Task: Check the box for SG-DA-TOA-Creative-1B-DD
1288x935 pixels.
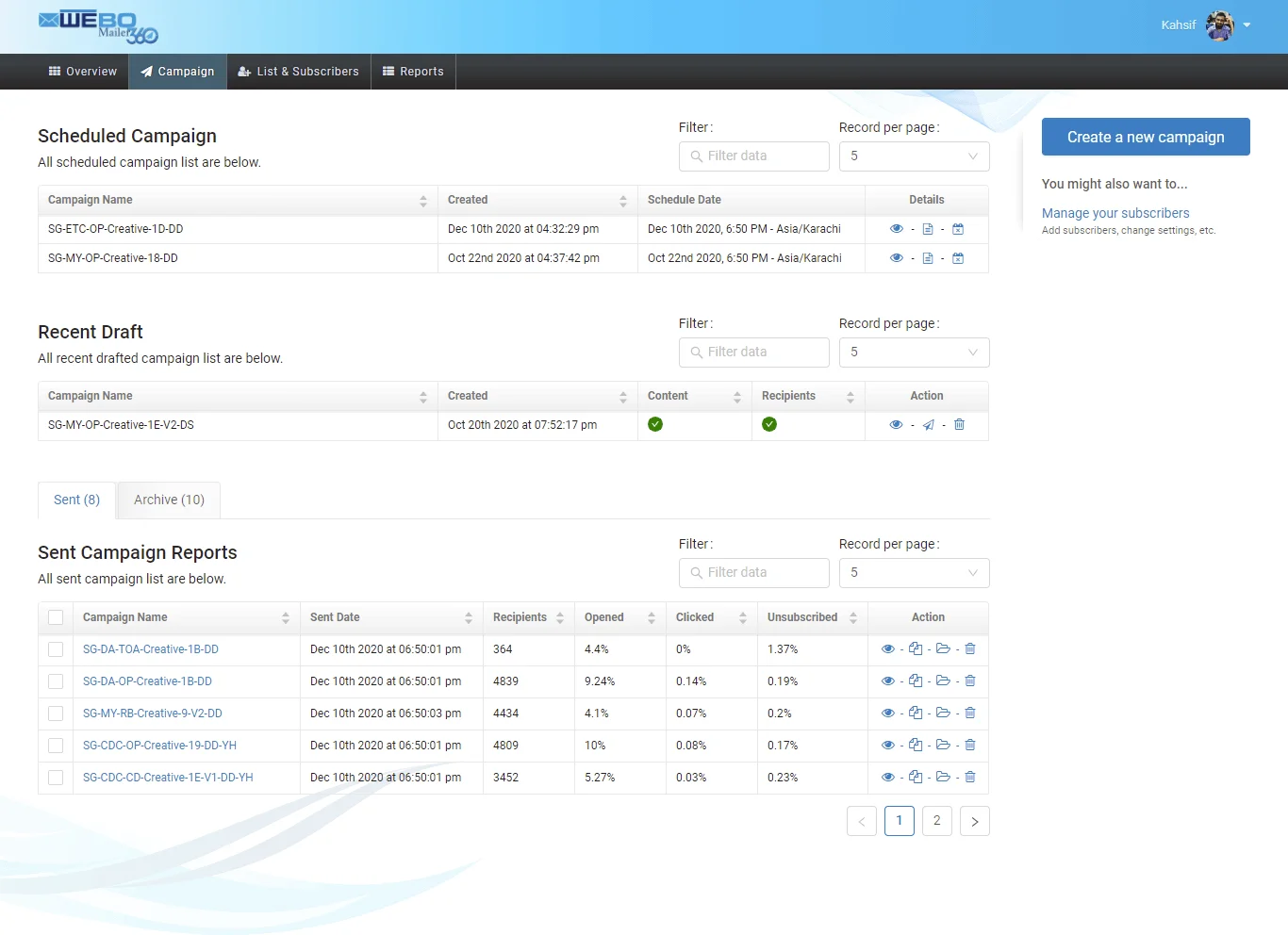Action: click(x=56, y=649)
